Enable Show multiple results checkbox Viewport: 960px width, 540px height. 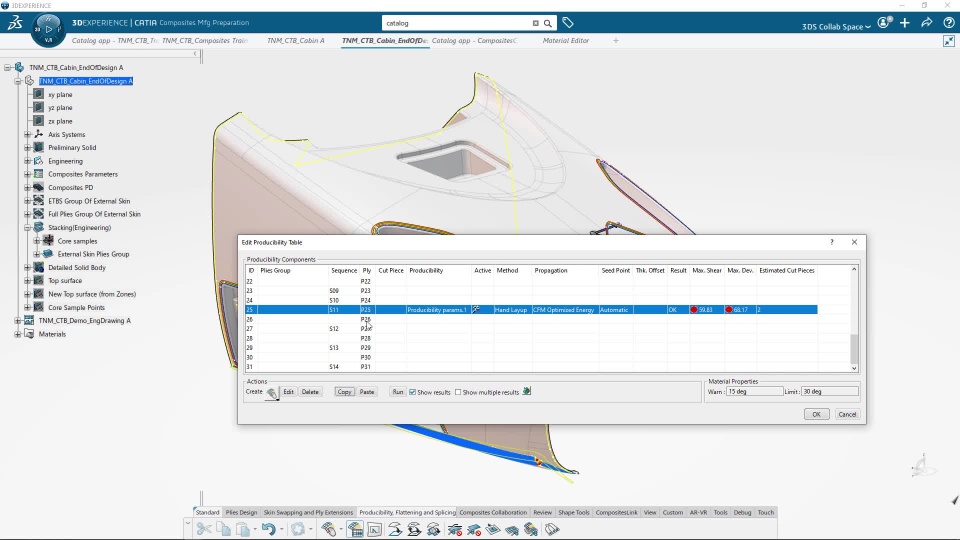click(458, 392)
